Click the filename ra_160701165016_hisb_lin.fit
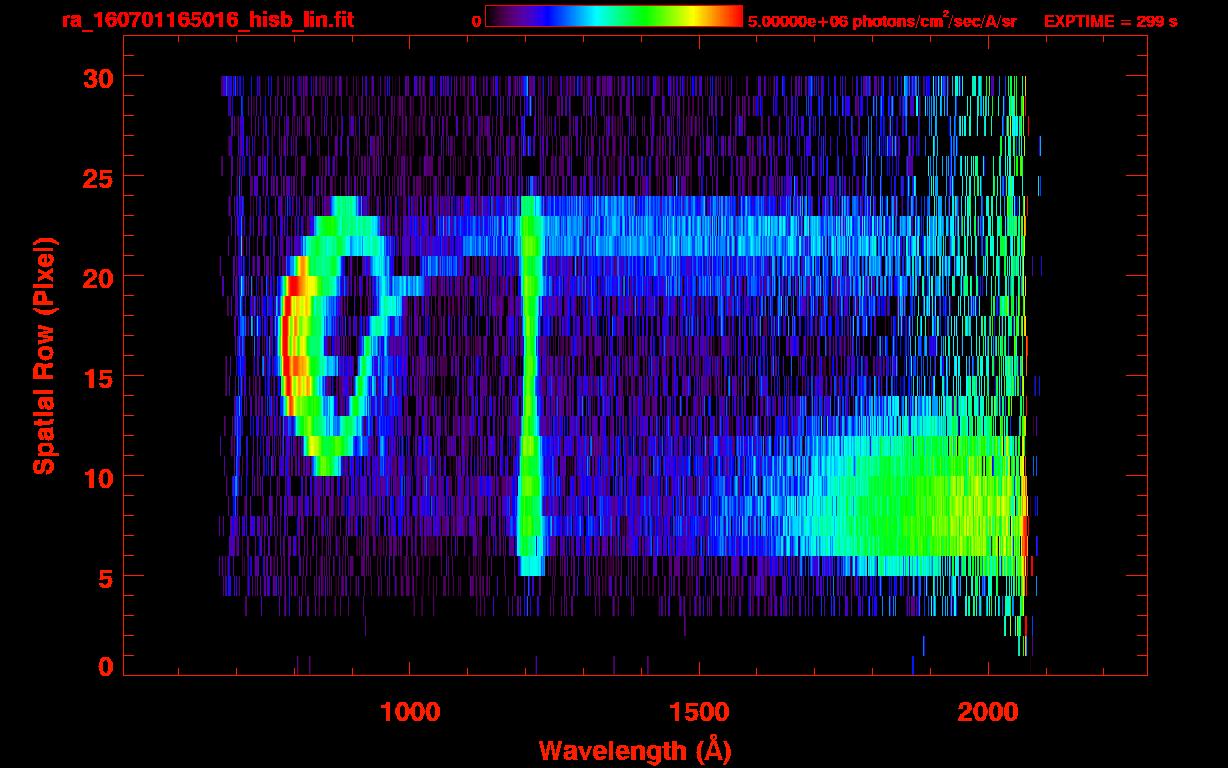 (207, 20)
